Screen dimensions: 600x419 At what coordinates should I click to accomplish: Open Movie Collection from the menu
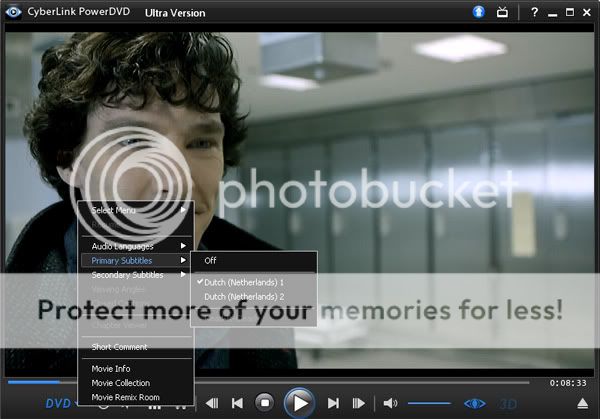(x=136, y=383)
